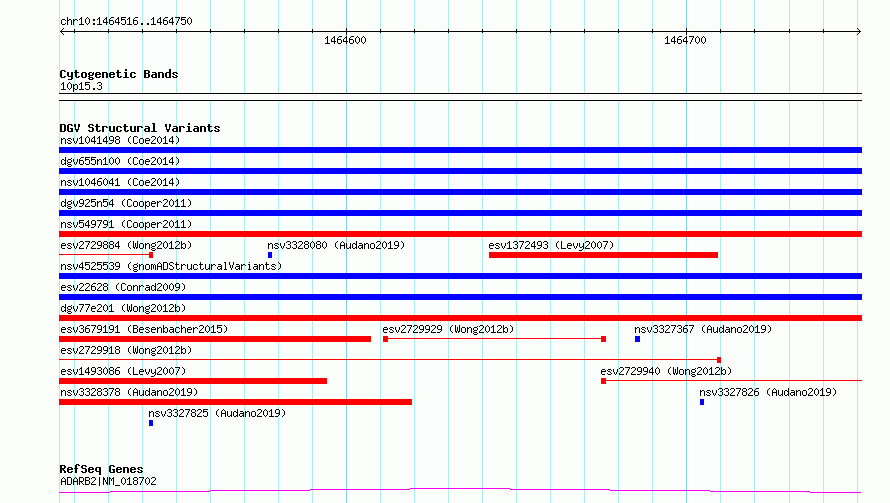This screenshot has width=890, height=503.
Task: Click the RefSeq Genes track title
Action: pyautogui.click(x=101, y=469)
